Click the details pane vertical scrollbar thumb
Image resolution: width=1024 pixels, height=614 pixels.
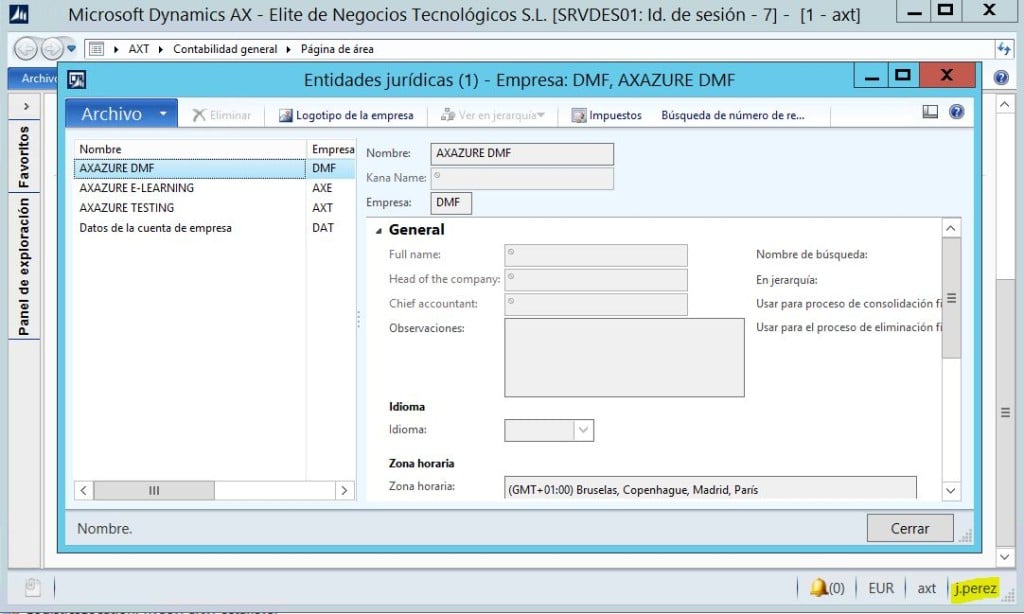pyautogui.click(x=951, y=298)
